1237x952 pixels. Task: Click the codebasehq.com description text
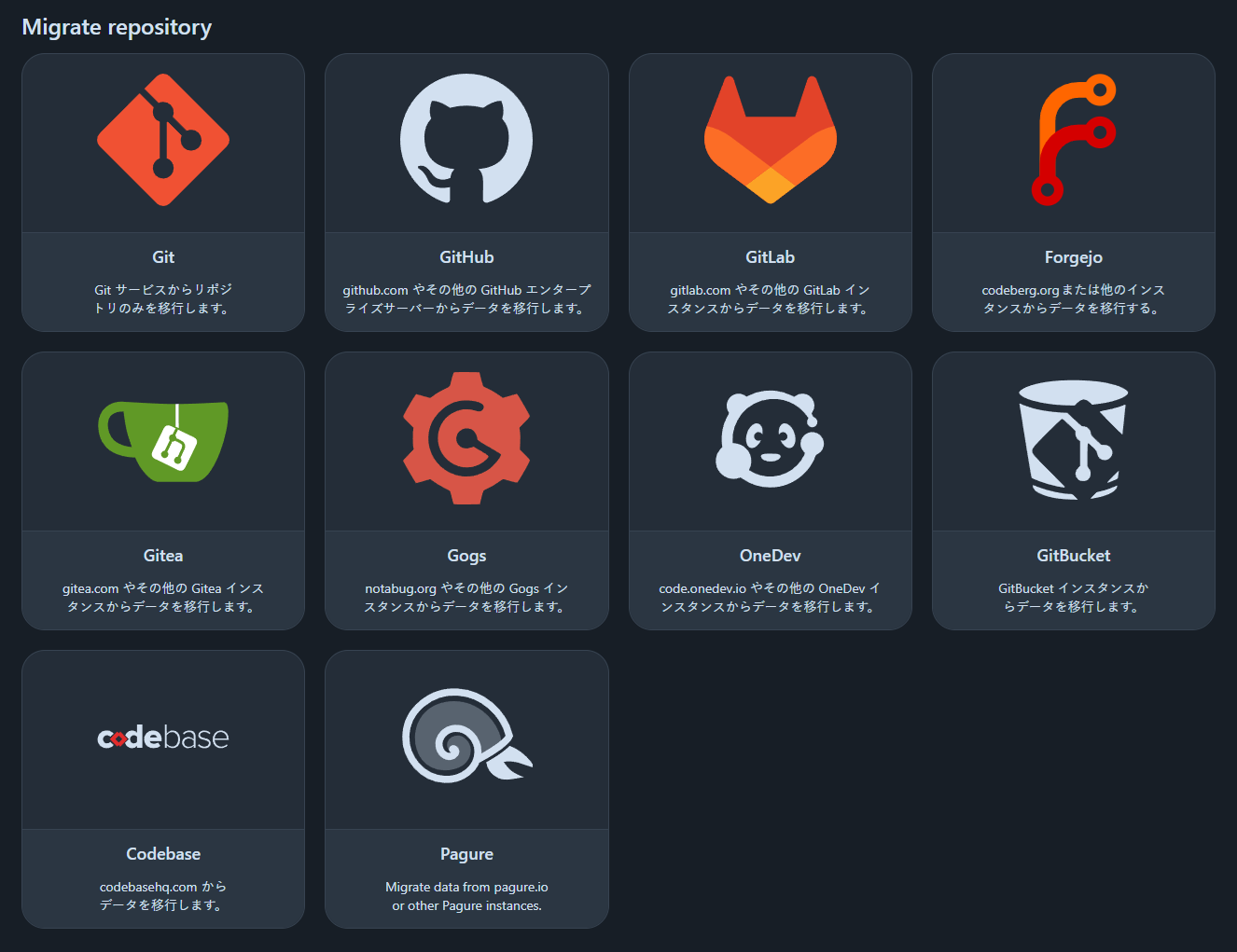point(163,896)
